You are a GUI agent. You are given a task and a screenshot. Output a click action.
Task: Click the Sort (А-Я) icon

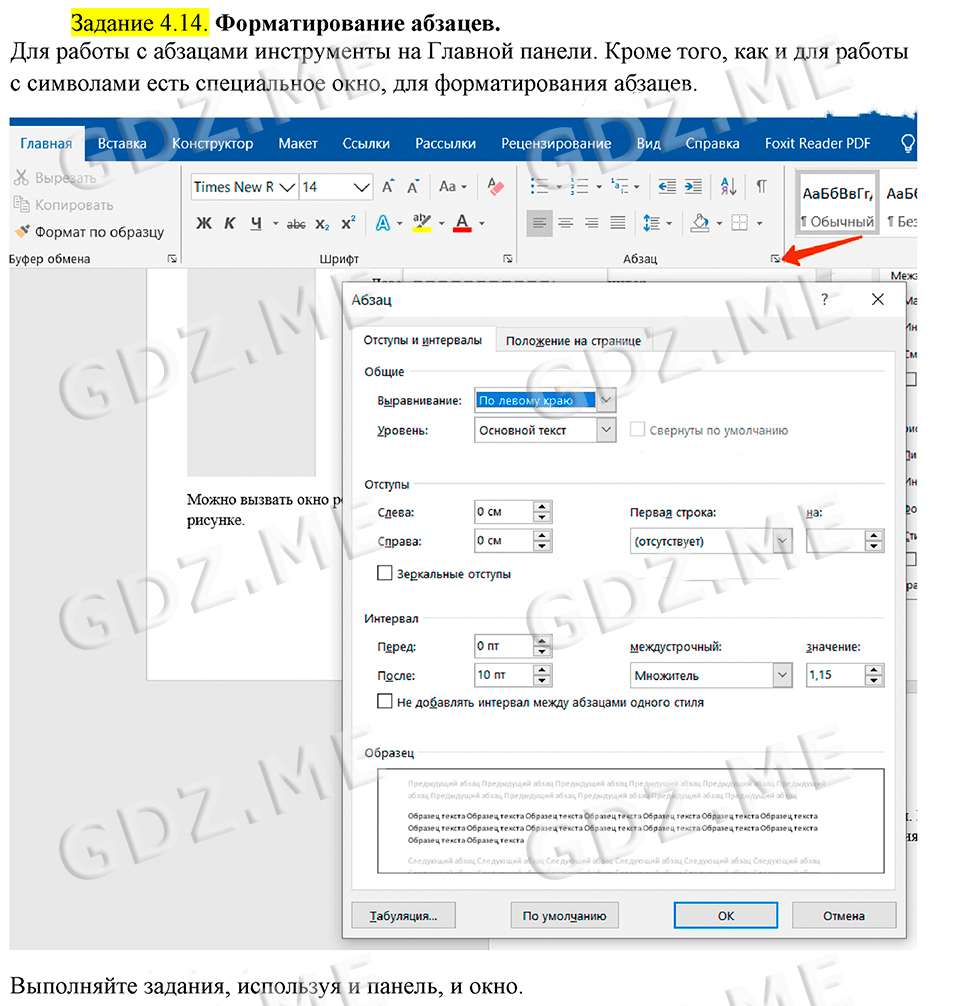(x=728, y=187)
